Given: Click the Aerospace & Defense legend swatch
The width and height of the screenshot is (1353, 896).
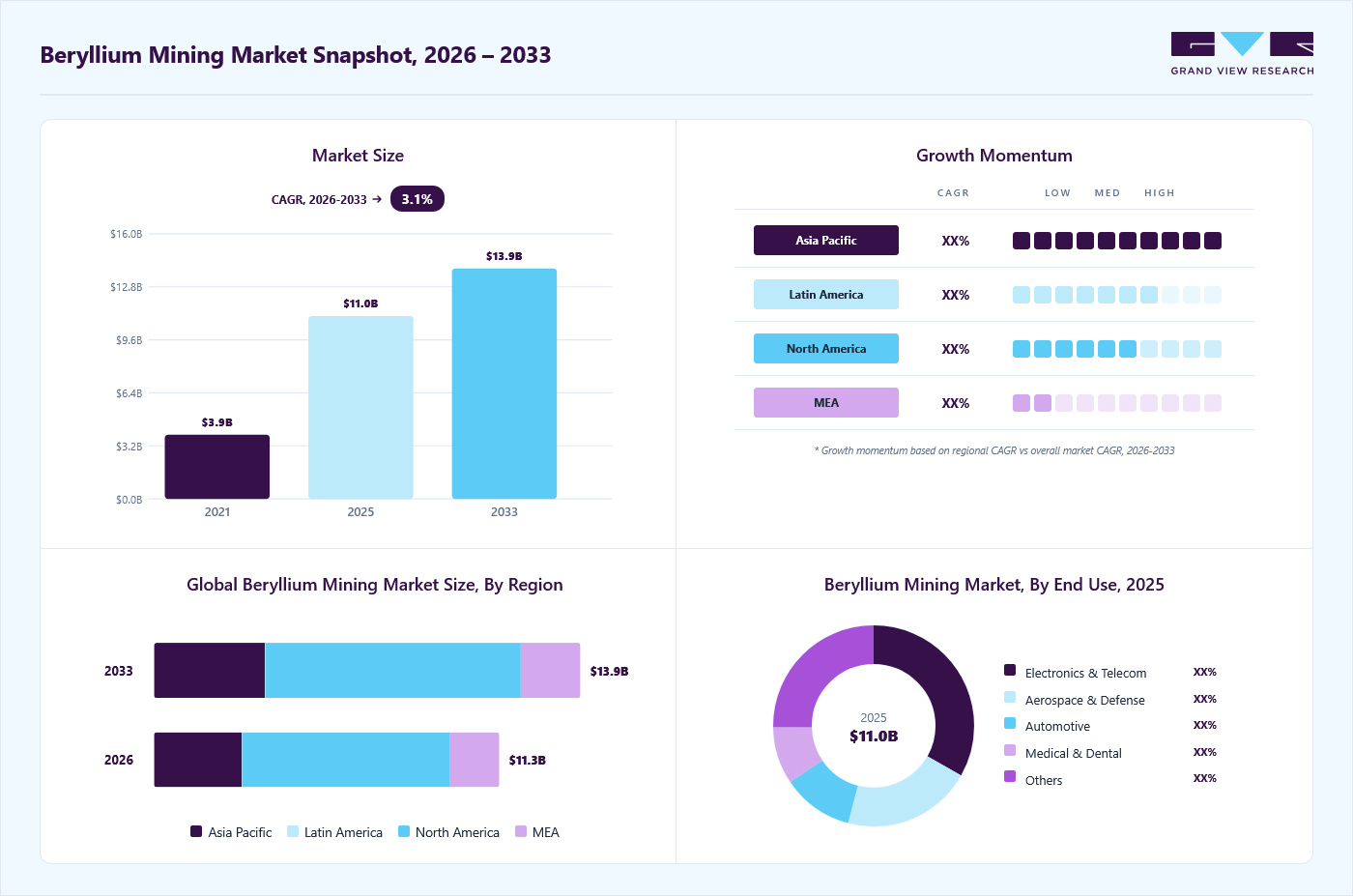Looking at the screenshot, I should pos(1010,697).
